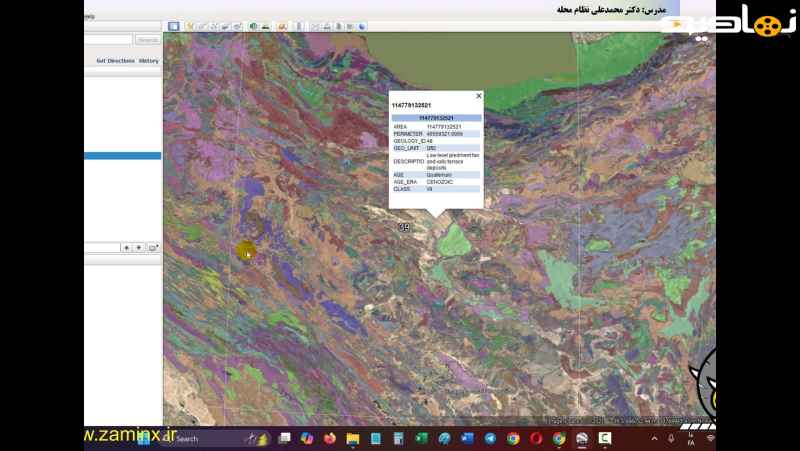The width and height of the screenshot is (800, 451).
Task: Click the Print toolbar icon
Action: click(x=327, y=26)
